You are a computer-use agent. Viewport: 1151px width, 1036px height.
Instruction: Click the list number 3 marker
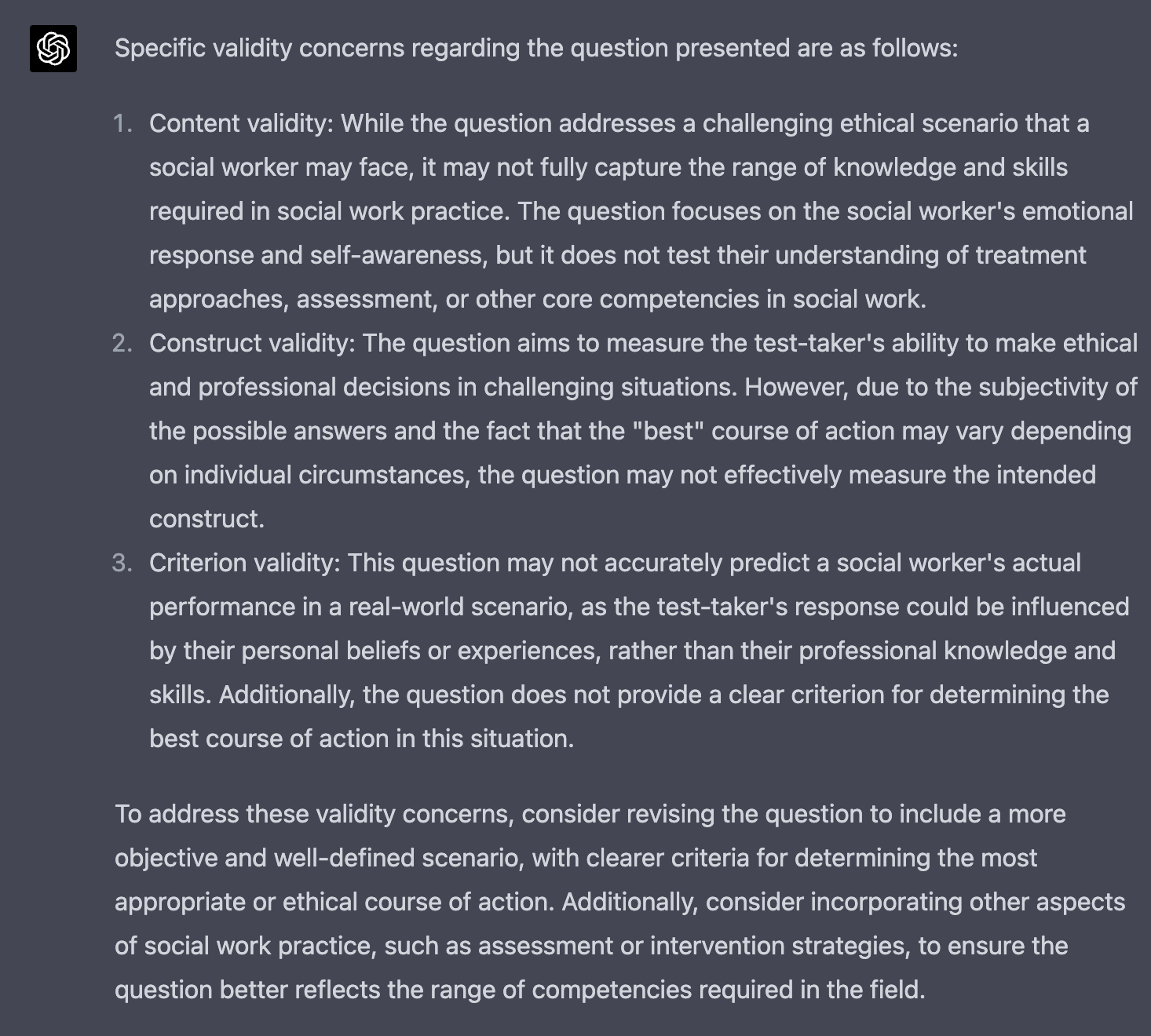122,564
